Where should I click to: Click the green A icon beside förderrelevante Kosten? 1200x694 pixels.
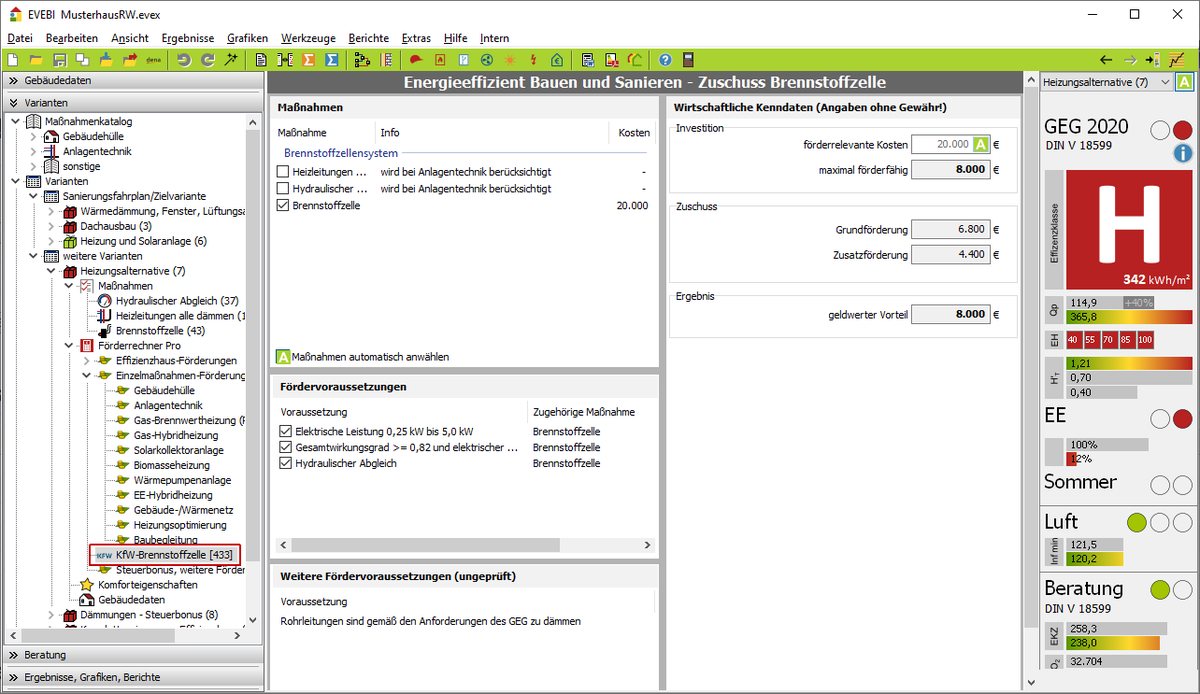pyautogui.click(x=981, y=144)
